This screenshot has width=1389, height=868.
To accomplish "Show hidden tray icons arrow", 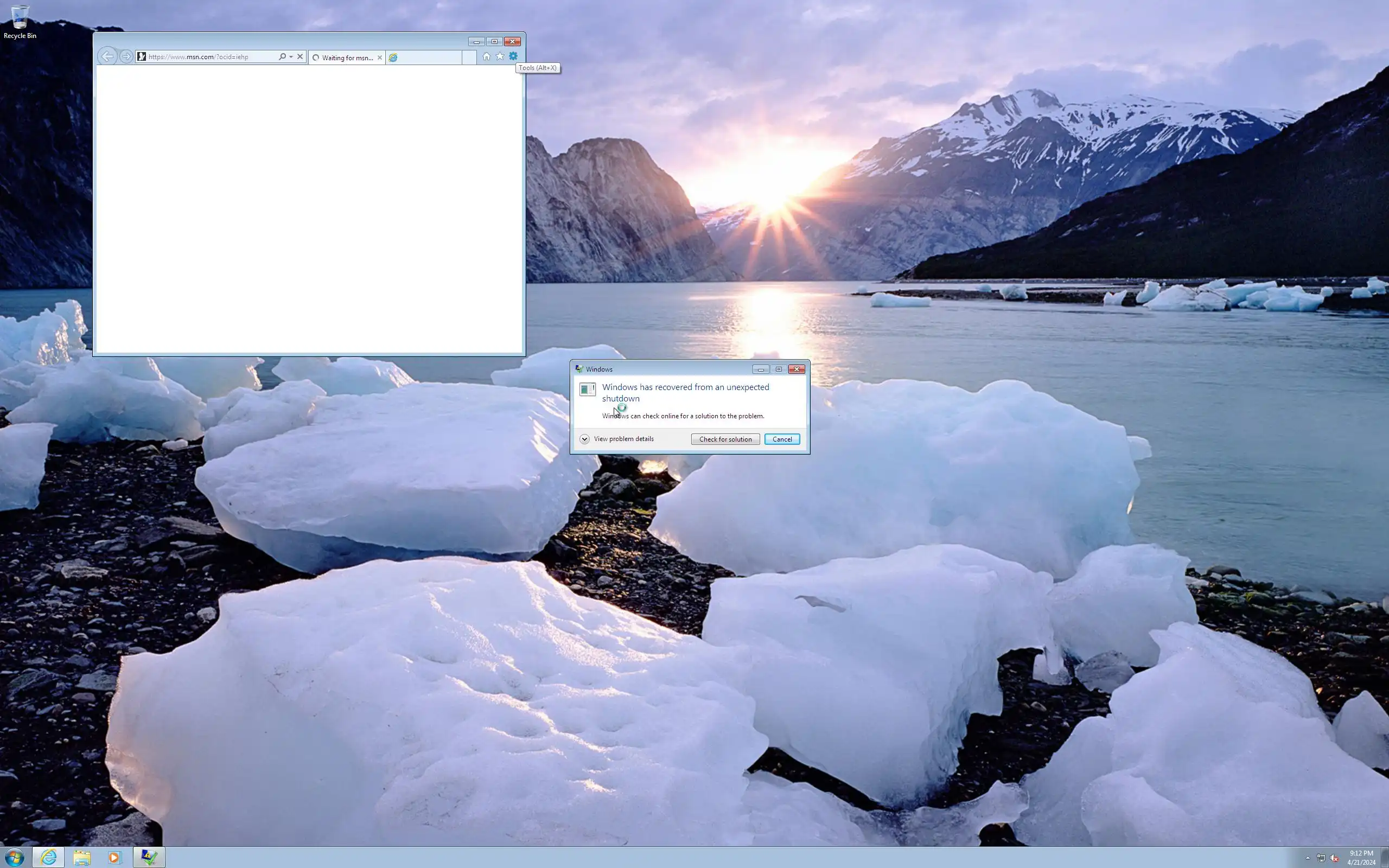I will 1308,858.
